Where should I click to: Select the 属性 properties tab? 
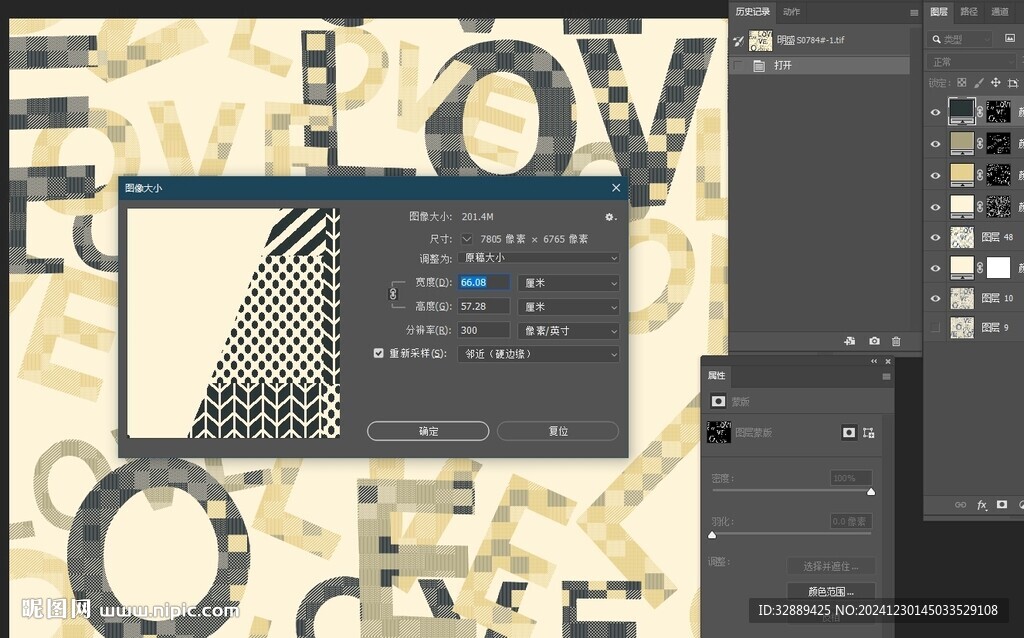pyautogui.click(x=716, y=375)
